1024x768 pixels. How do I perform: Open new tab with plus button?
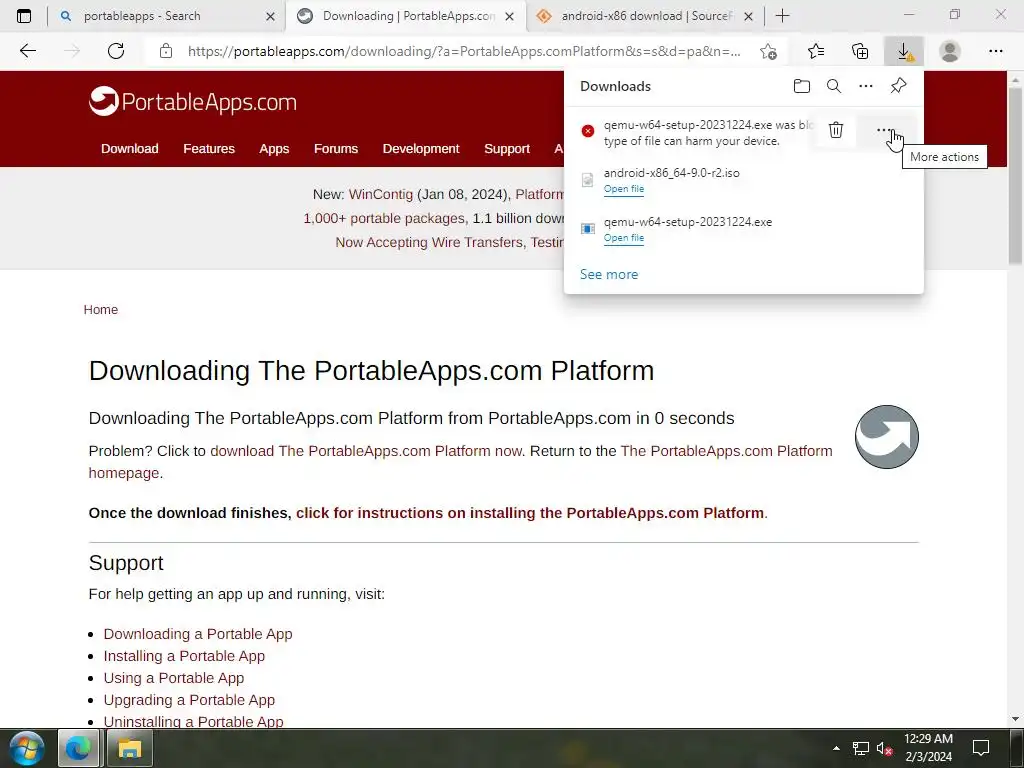click(x=782, y=16)
